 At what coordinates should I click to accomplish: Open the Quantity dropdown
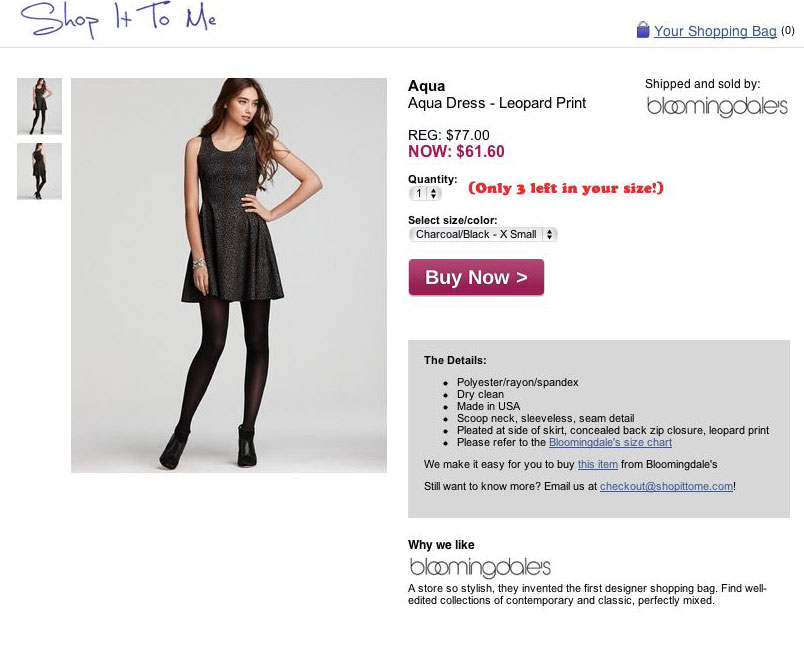pyautogui.click(x=425, y=193)
